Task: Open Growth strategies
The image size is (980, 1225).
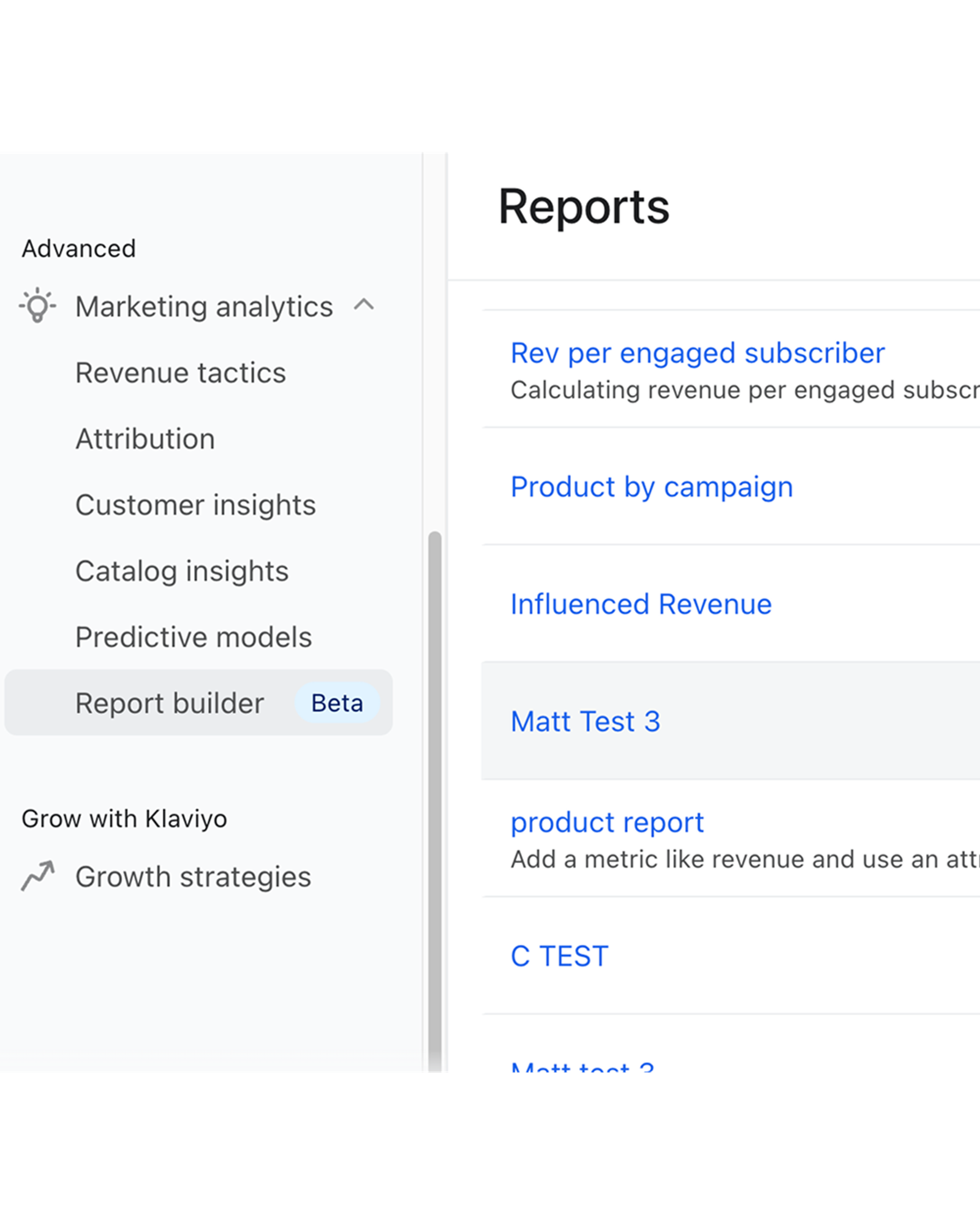Action: coord(193,876)
